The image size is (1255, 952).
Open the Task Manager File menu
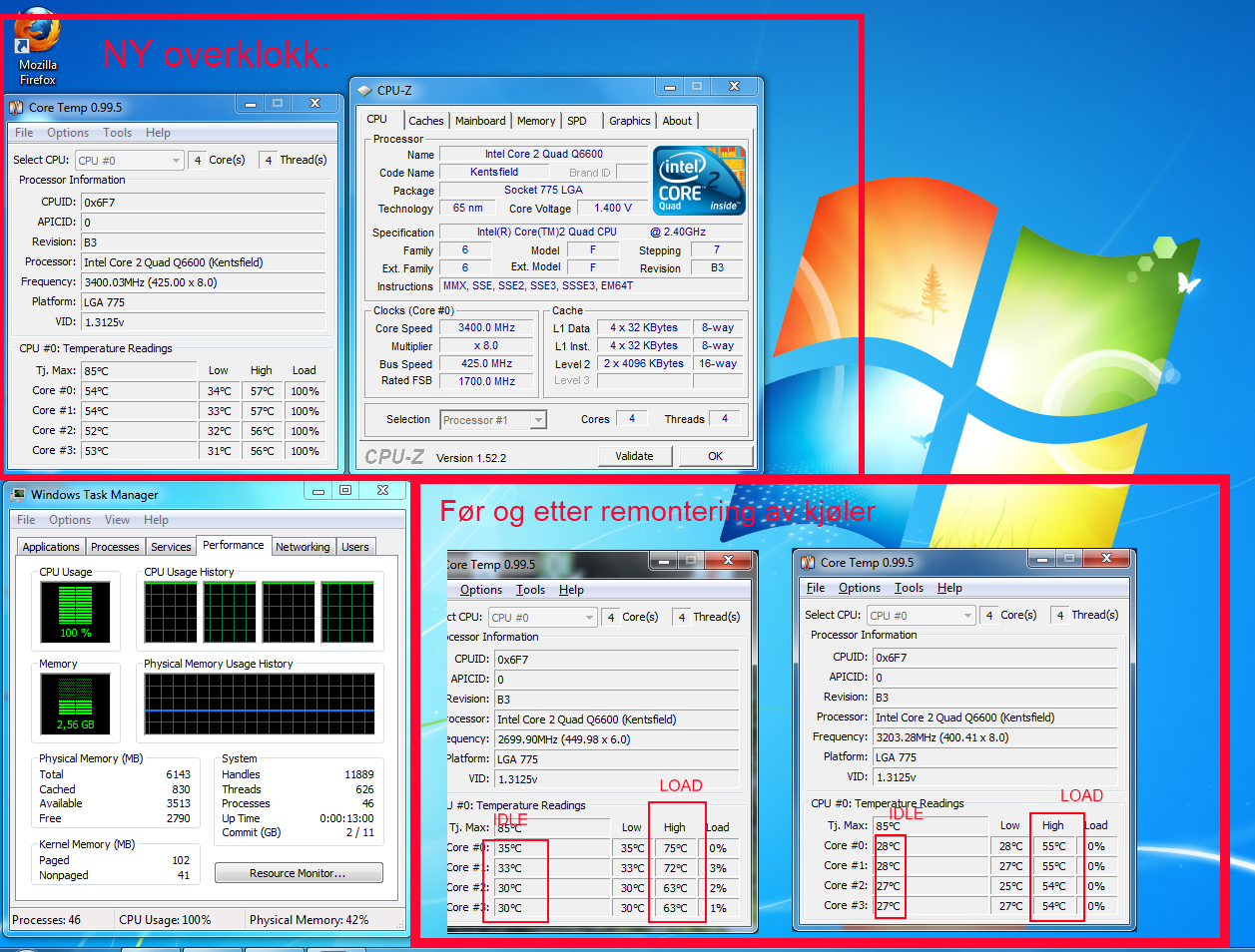[x=26, y=520]
